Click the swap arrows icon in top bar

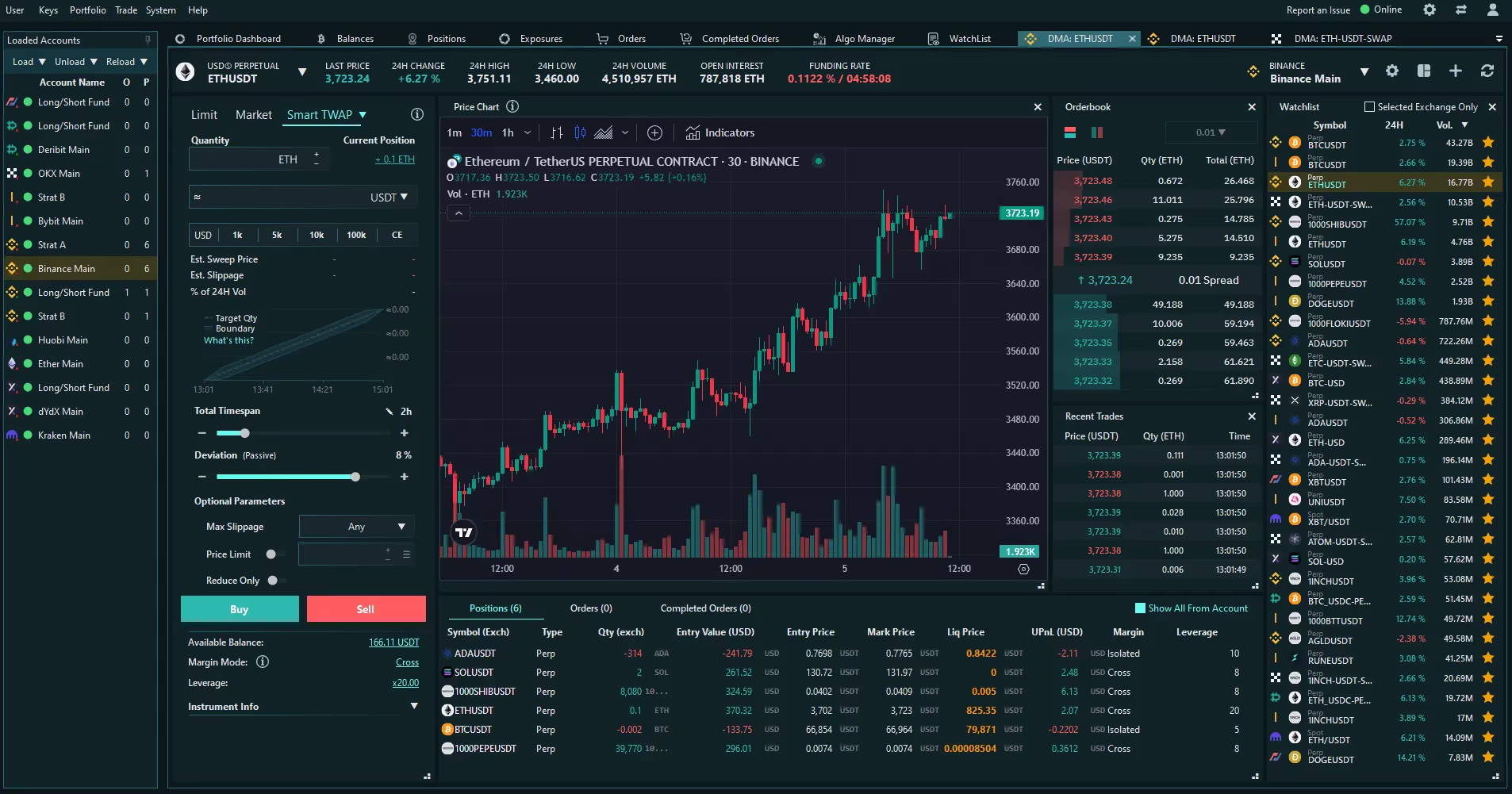1461,10
